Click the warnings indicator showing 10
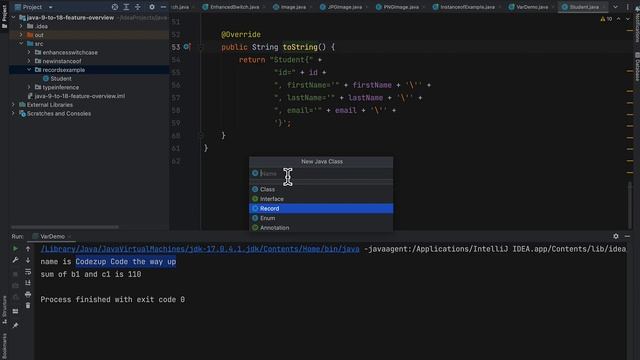Screen dimensions: 640x360 point(606,19)
